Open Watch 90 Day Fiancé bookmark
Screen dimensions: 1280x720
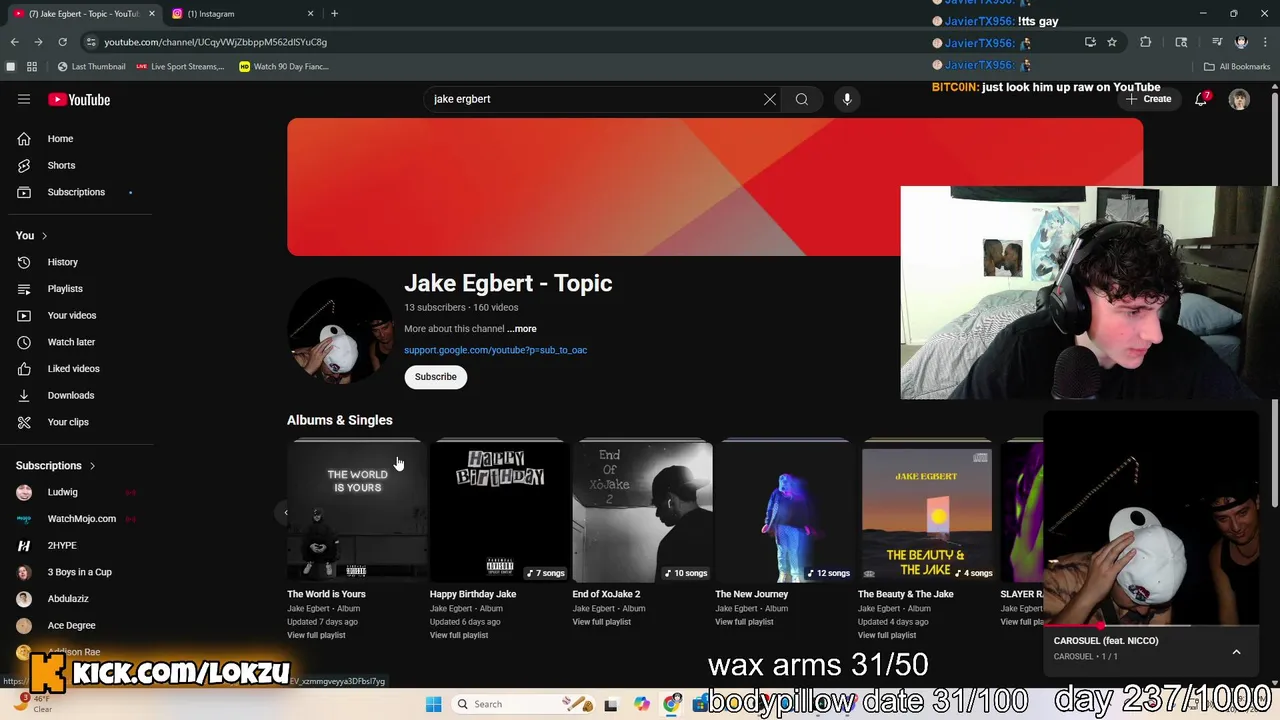point(284,67)
